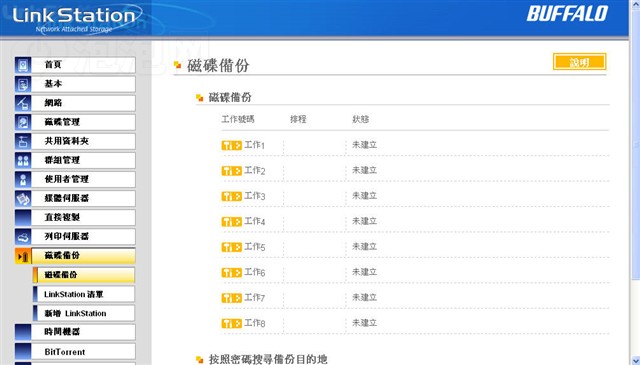640x365 pixels.
Task: Open the 磁碟管理 menu item
Action: pos(83,122)
